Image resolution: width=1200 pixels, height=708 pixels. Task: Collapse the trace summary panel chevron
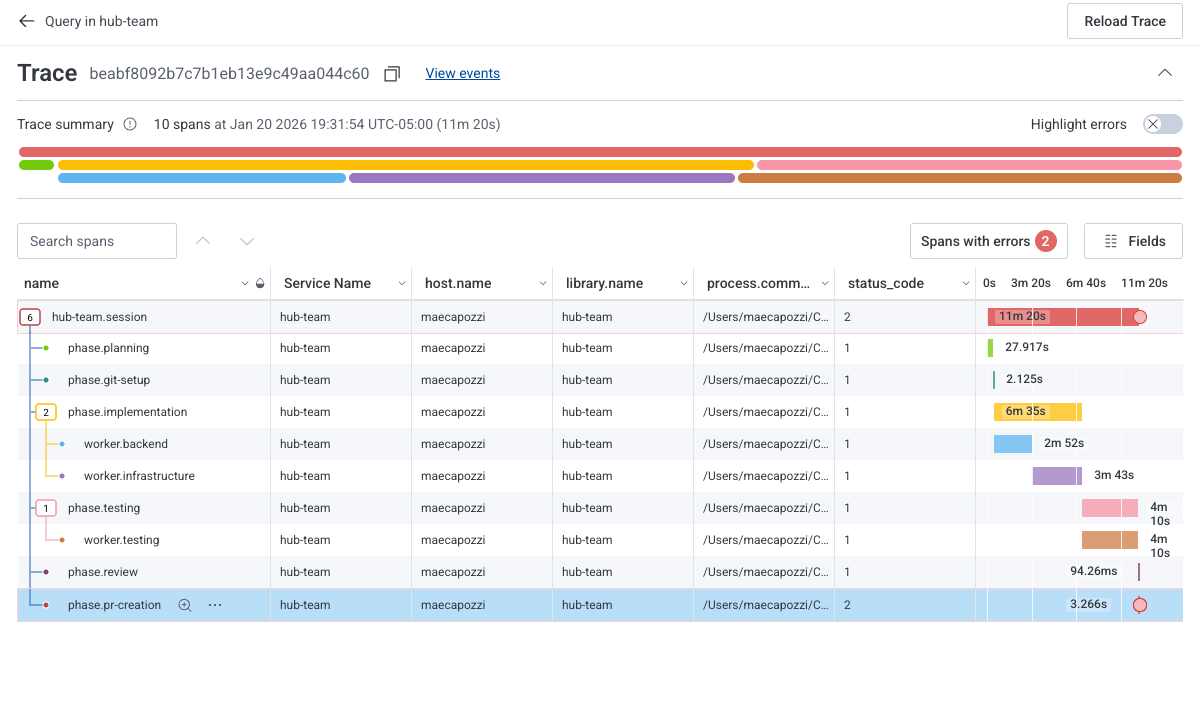click(1165, 73)
